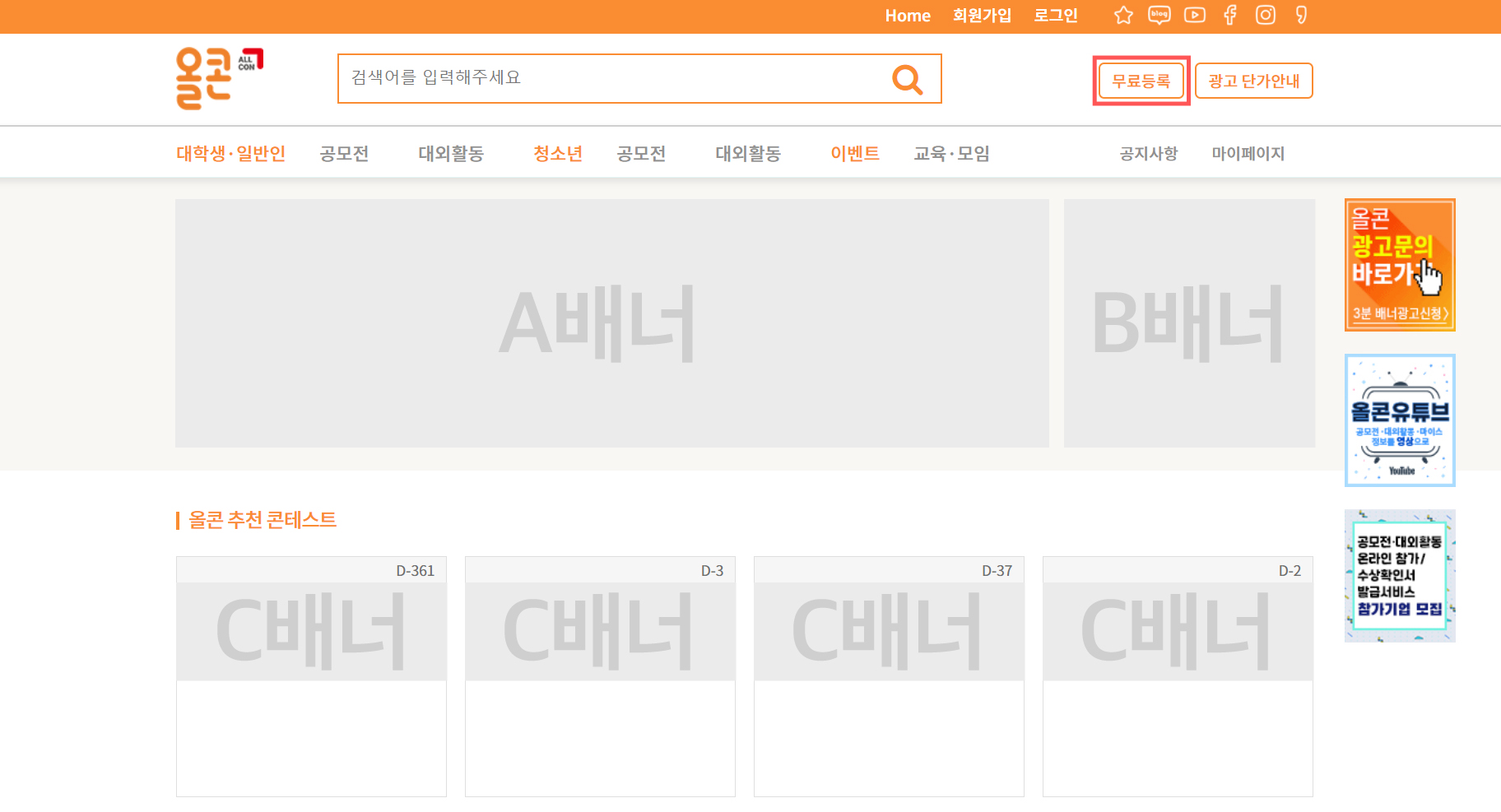Click the Facebook icon
The width and height of the screenshot is (1501, 812).
coord(1229,16)
